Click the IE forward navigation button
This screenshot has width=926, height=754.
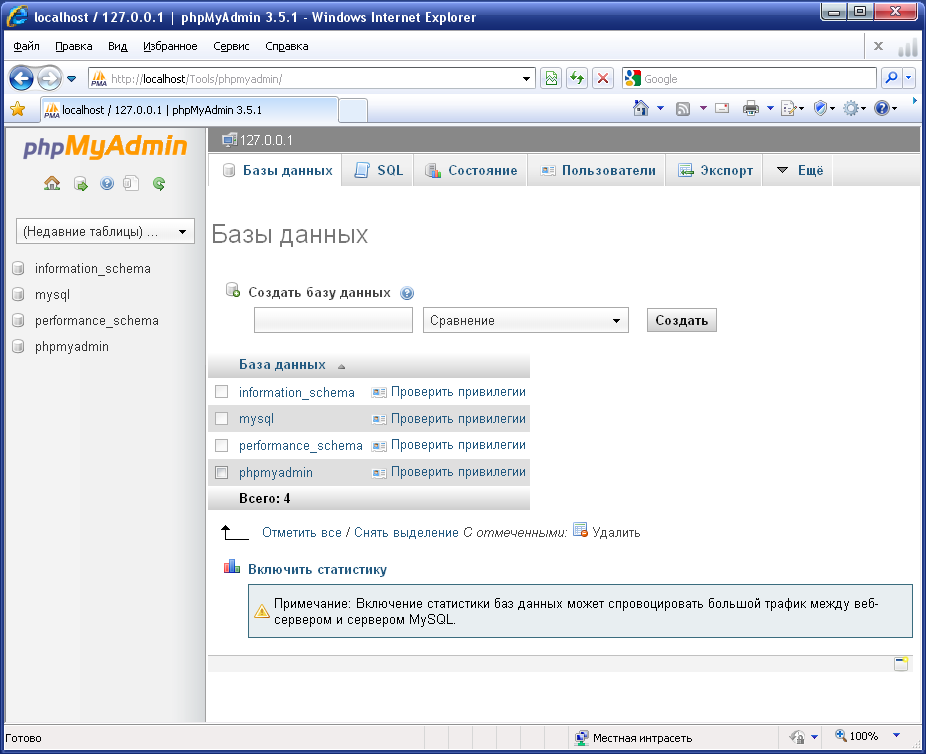(50, 79)
